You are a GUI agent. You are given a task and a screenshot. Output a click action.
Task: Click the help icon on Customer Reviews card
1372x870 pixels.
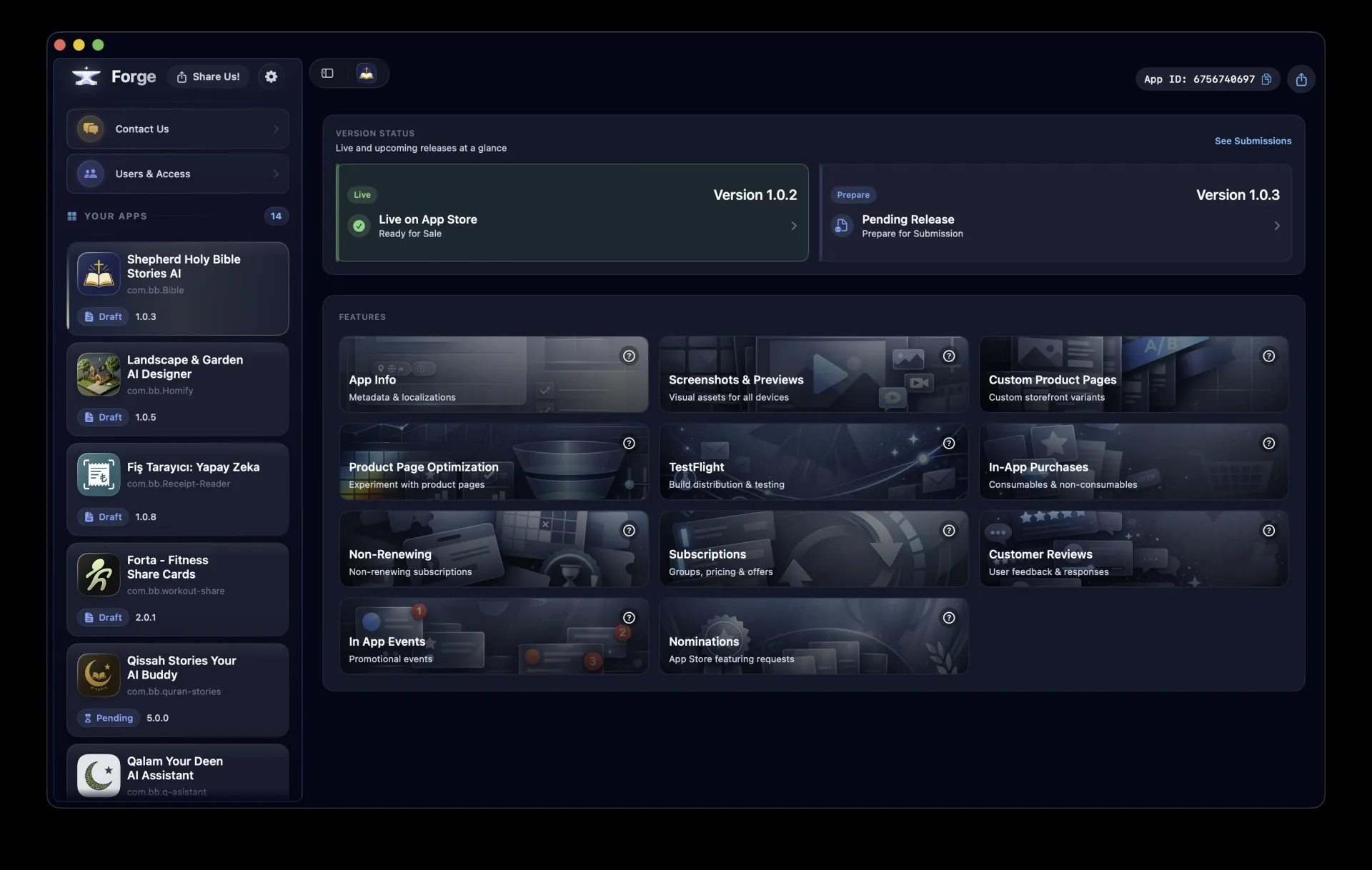(1269, 531)
